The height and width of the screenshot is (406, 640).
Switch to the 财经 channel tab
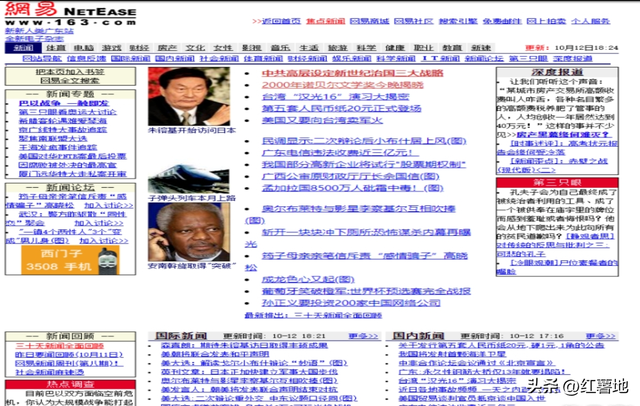(139, 48)
